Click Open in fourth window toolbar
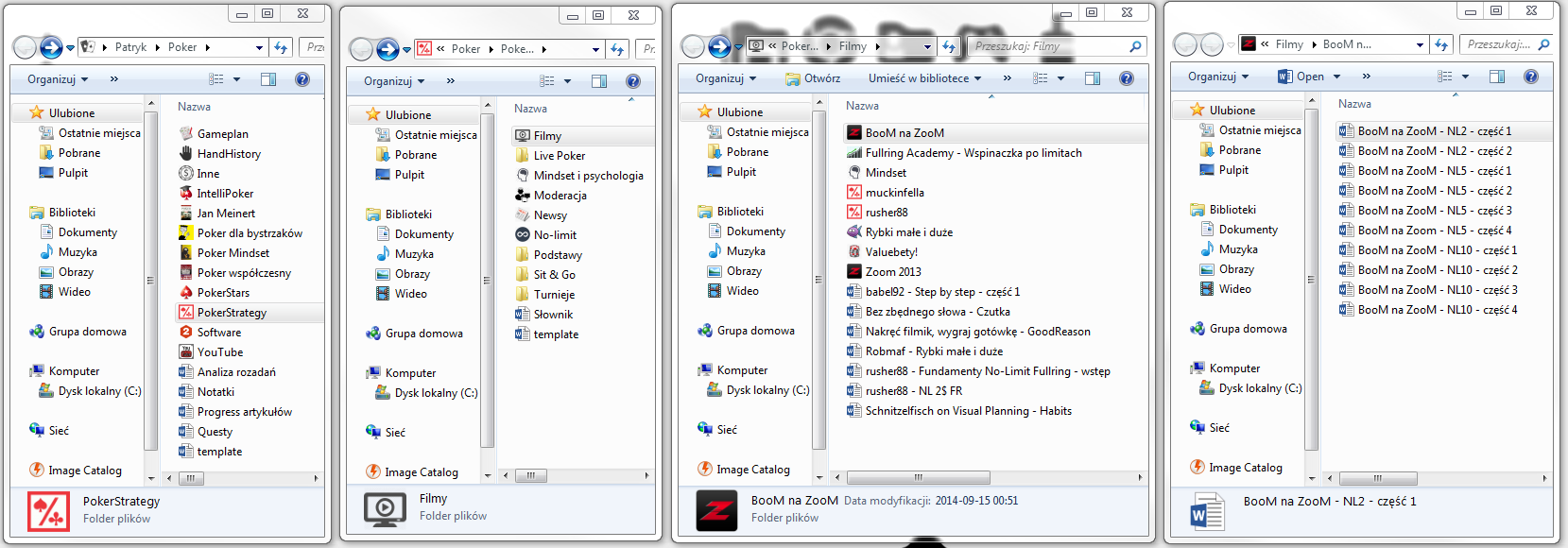 [1301, 77]
